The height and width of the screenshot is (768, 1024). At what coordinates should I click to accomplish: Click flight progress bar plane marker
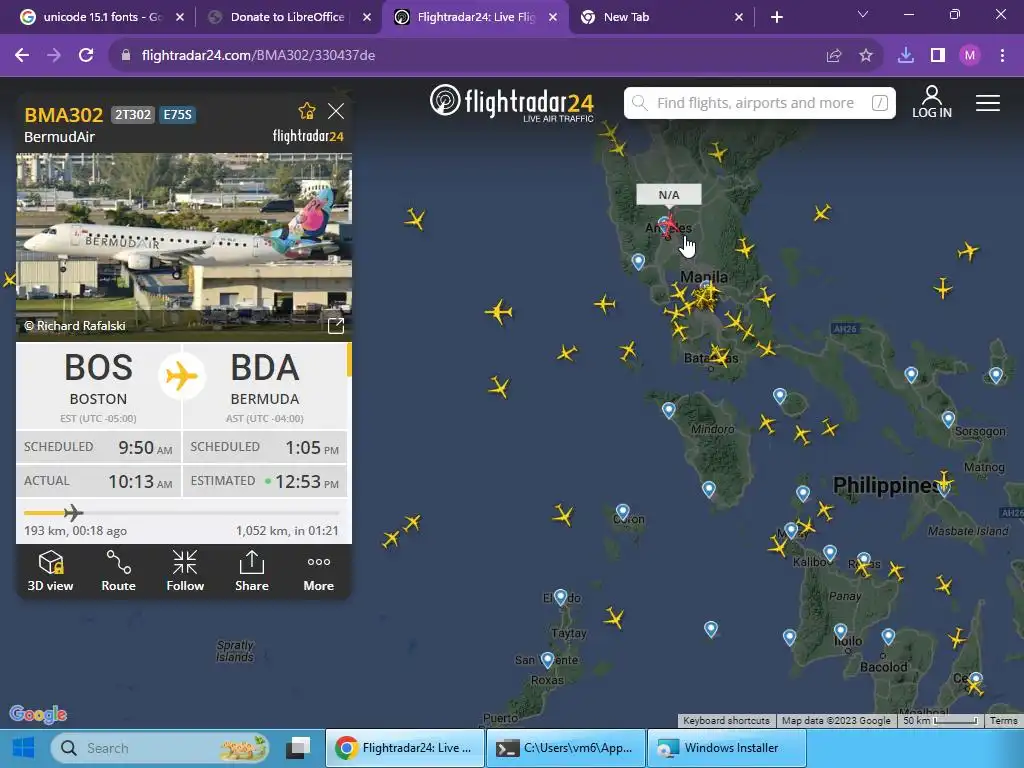coord(72,513)
